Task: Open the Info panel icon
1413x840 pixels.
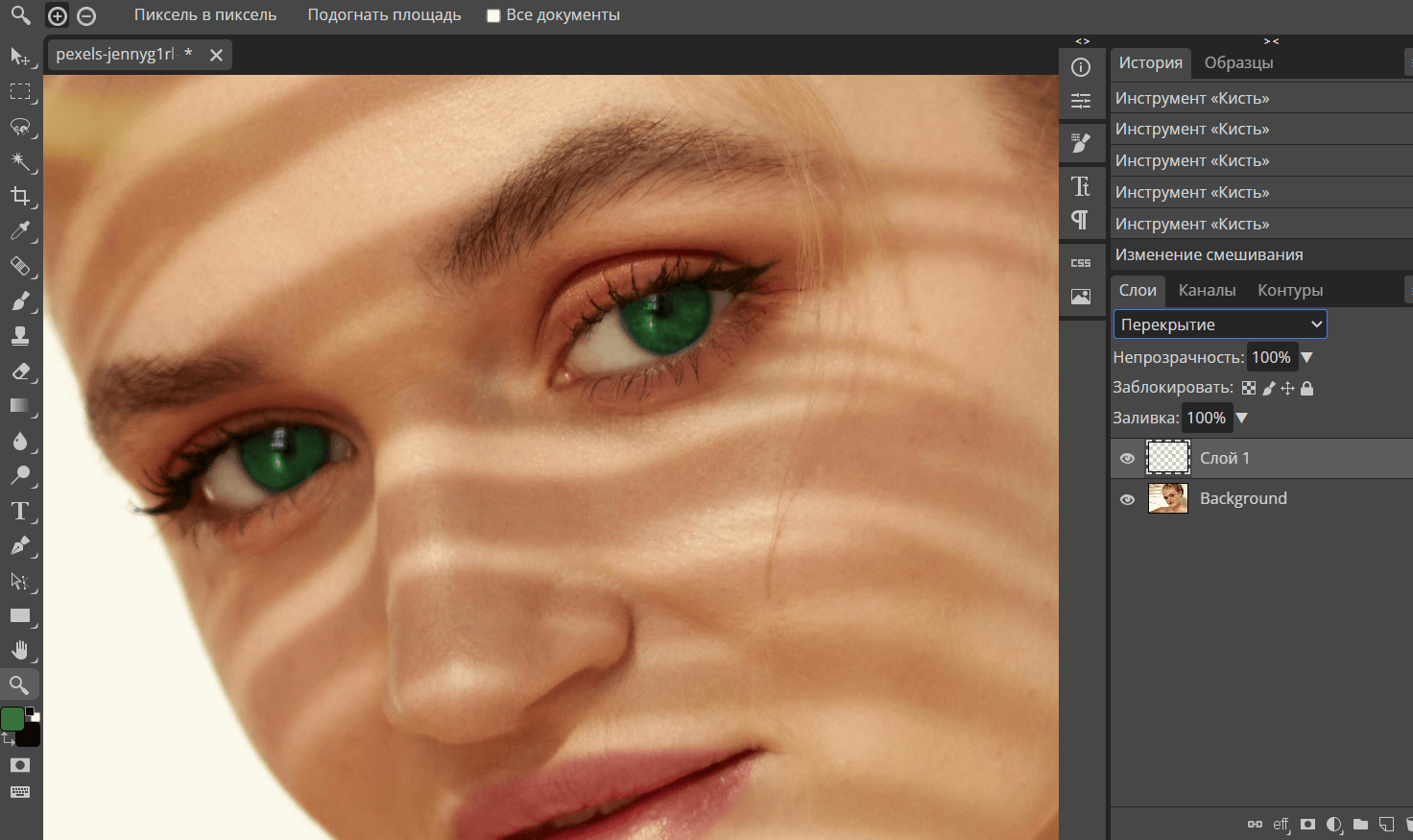Action: (x=1081, y=67)
